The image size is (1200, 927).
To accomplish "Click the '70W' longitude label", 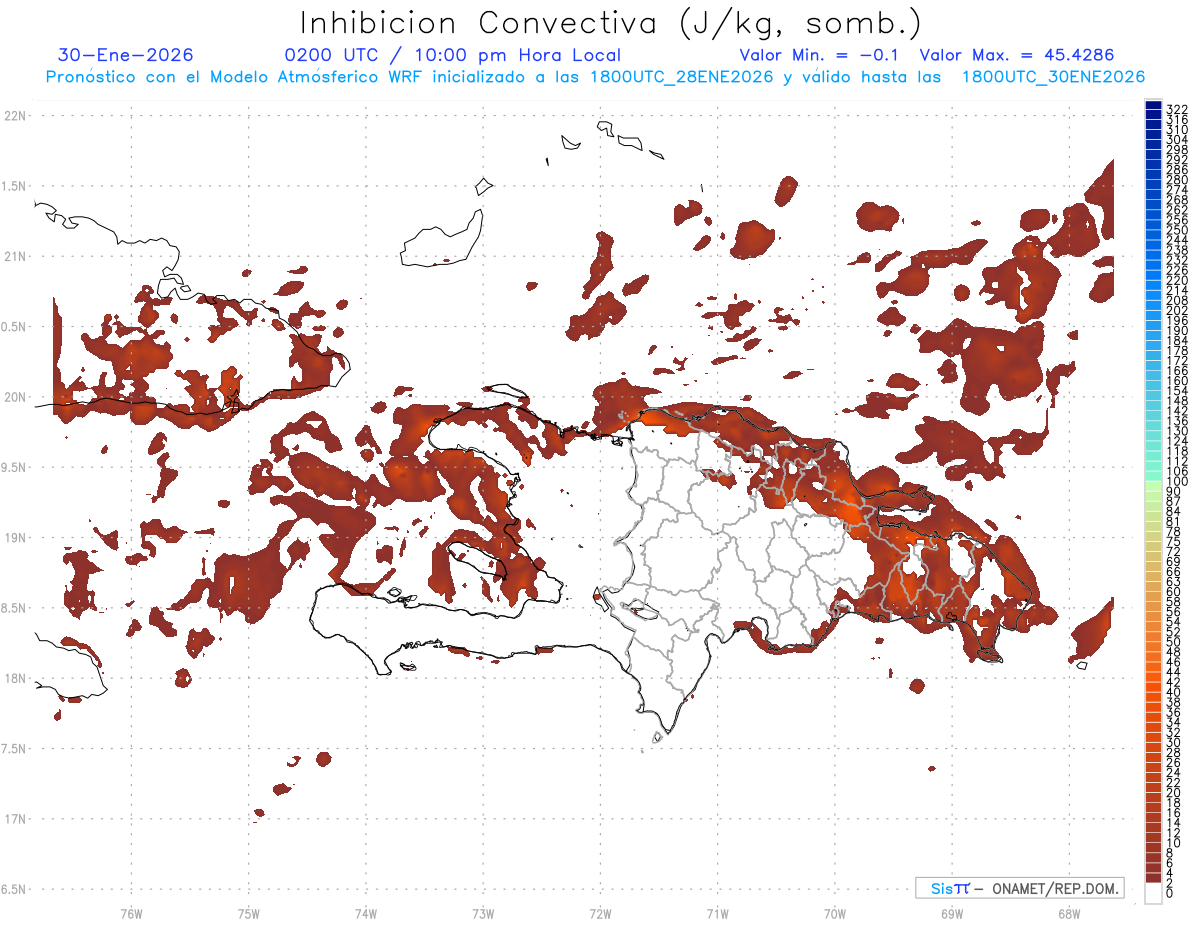I will (835, 913).
